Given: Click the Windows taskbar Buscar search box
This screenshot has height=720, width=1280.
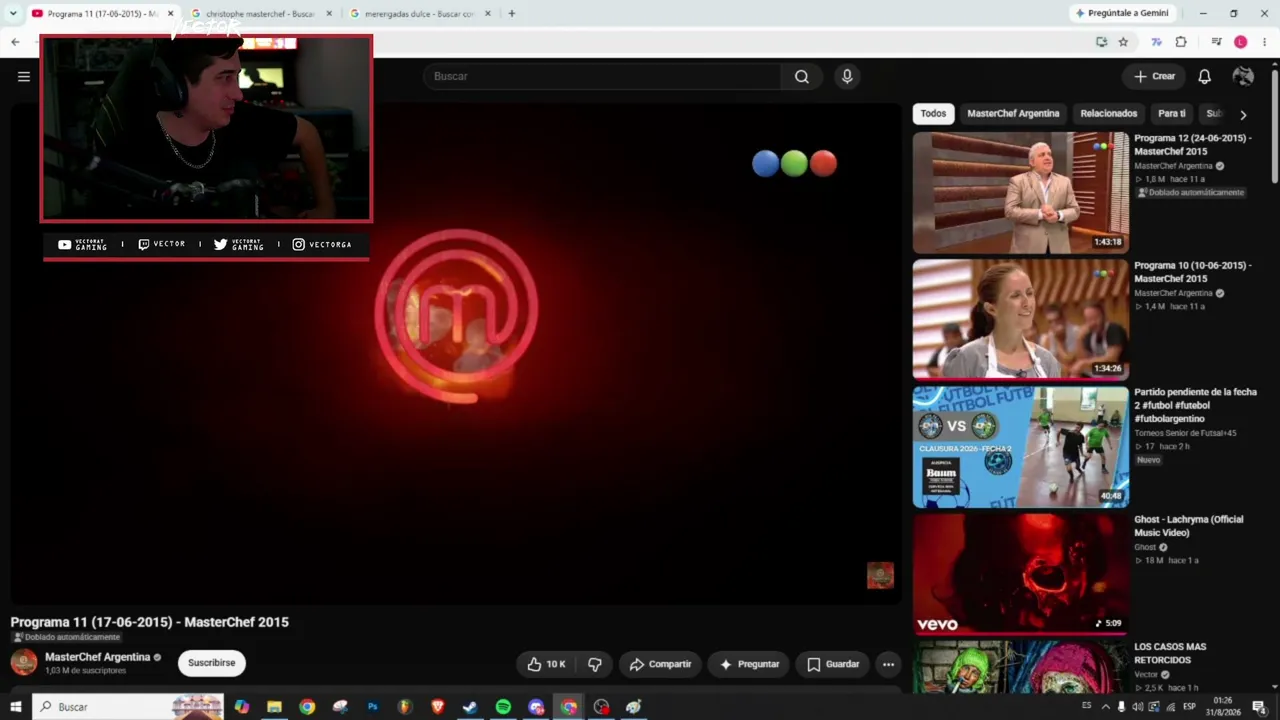Looking at the screenshot, I should click(128, 707).
